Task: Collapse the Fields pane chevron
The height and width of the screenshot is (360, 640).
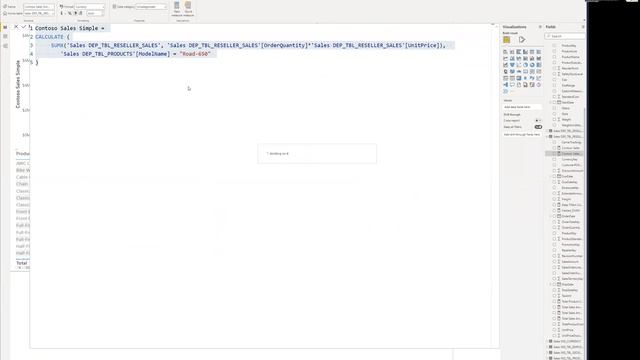Action: coord(583,27)
